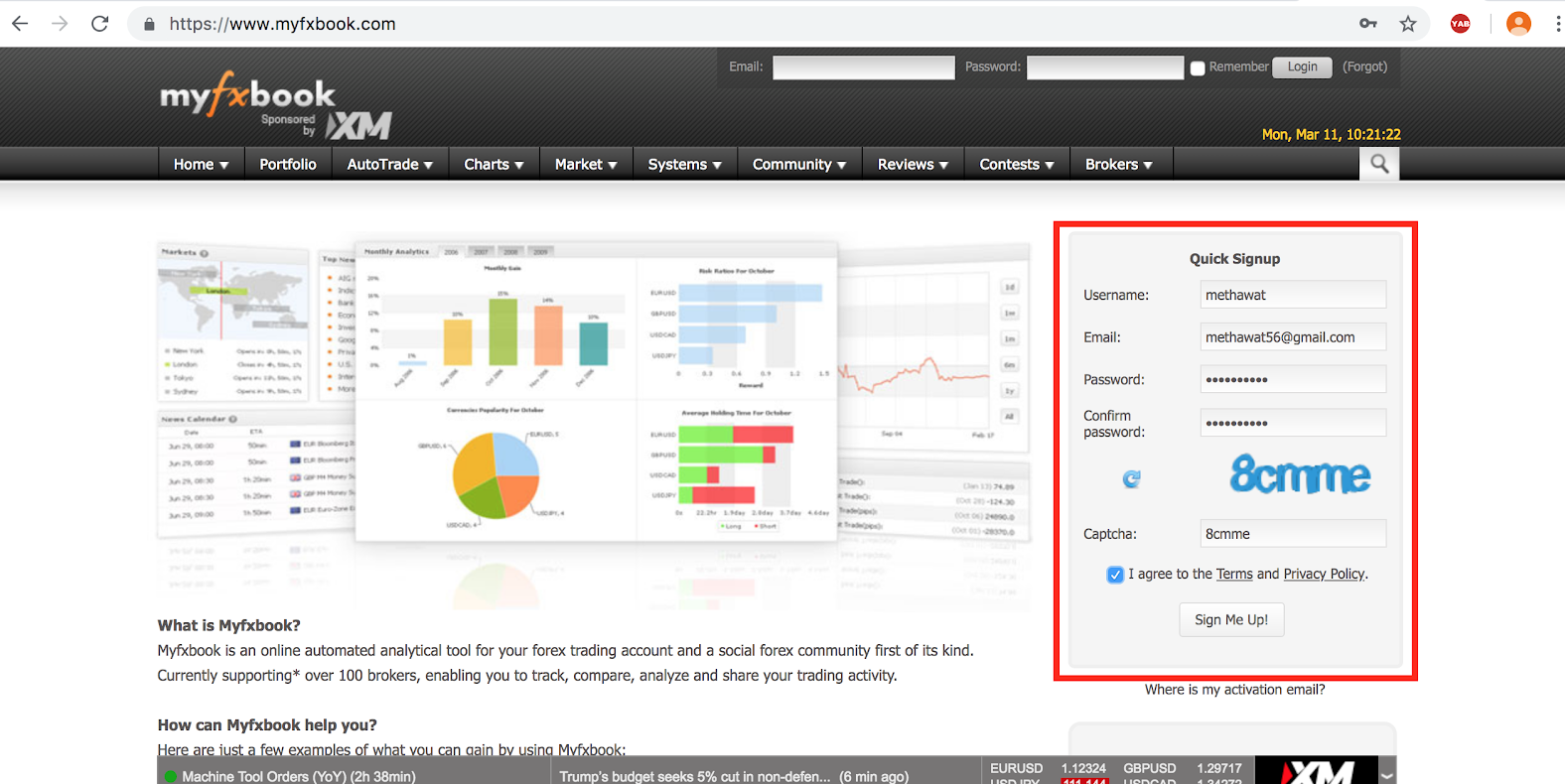Open the Chrome profile avatar

click(x=1518, y=24)
